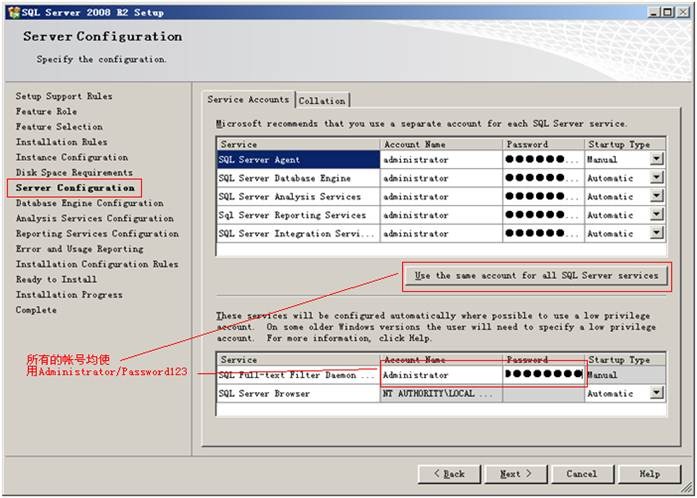Open Startup Type dropdown for SQL Server Agent
The image size is (697, 498).
point(657,159)
